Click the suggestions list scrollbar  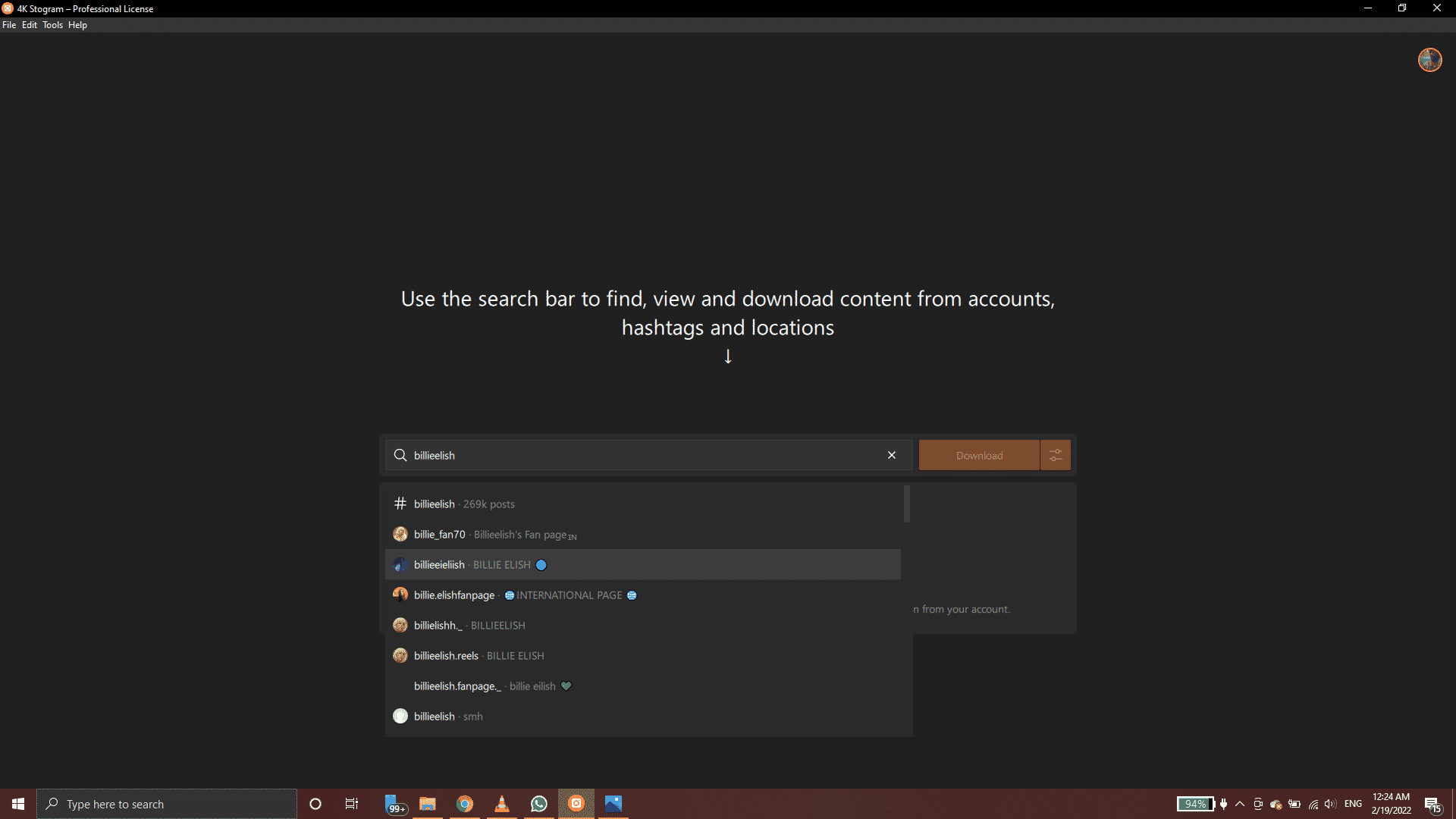coord(907,504)
